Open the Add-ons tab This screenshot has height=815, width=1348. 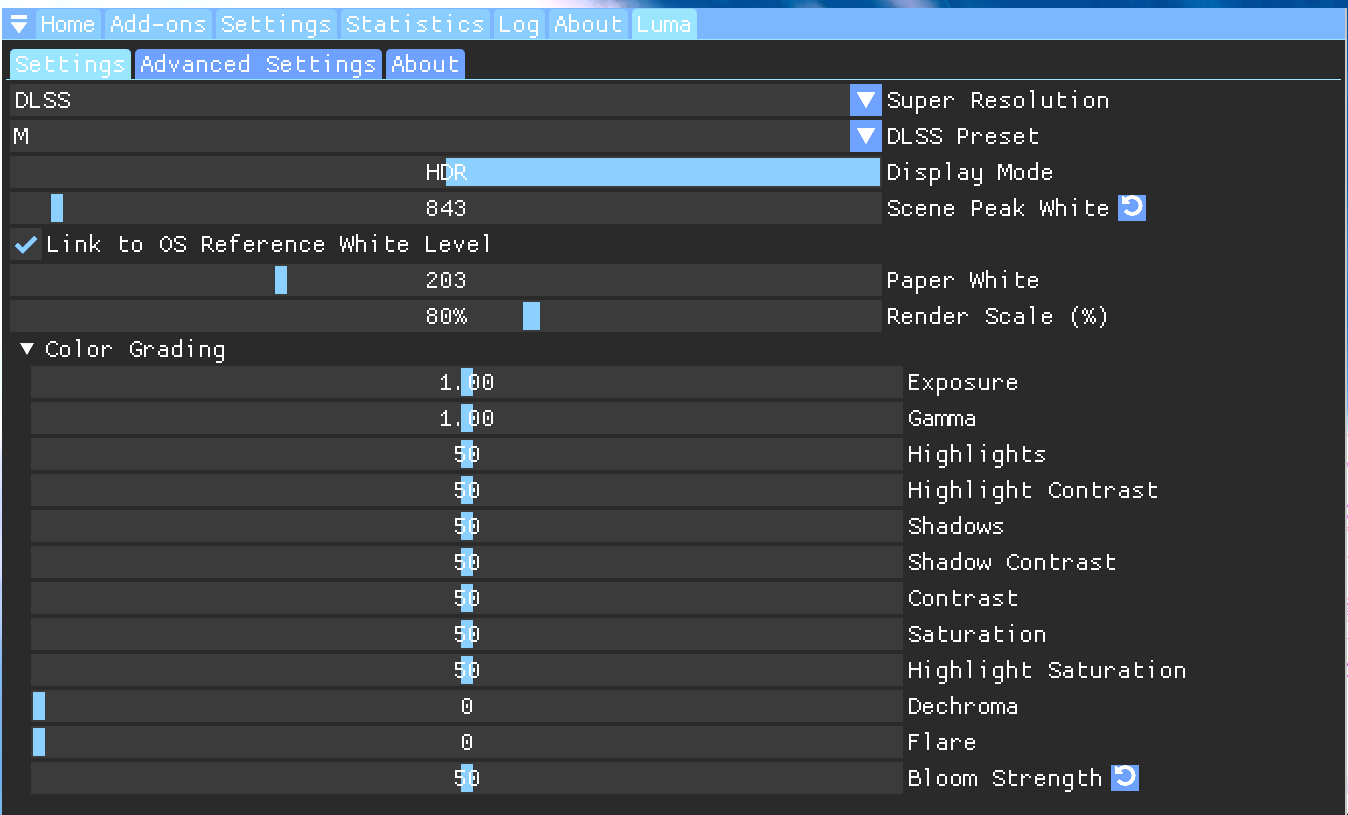pos(158,24)
